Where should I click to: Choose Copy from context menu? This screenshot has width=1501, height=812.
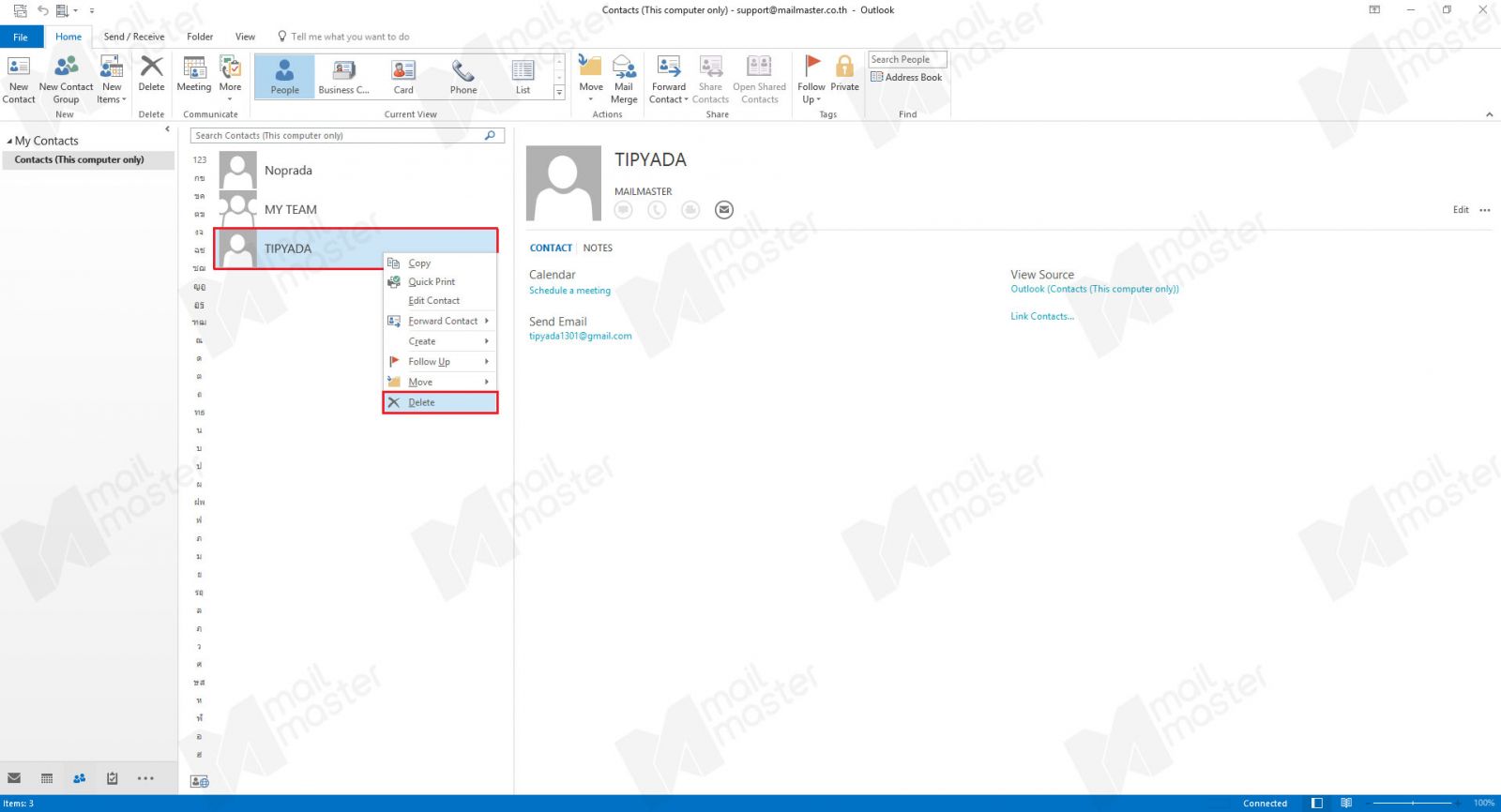coord(440,263)
